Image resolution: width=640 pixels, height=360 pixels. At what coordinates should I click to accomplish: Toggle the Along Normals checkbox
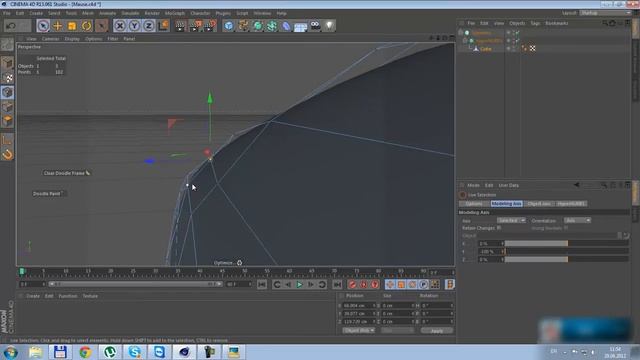click(566, 228)
